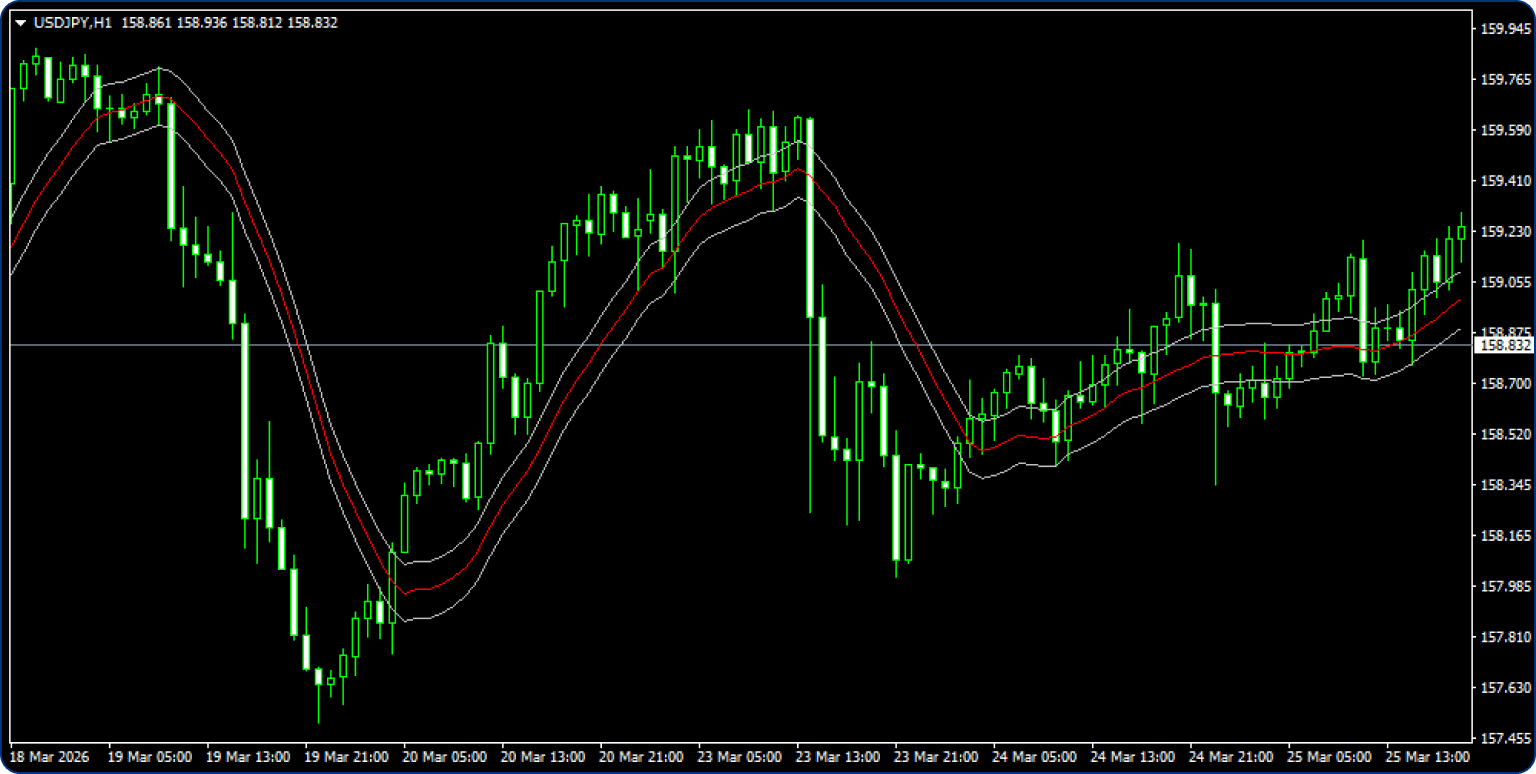Click the 157.455 label on price axis
The height and width of the screenshot is (774, 1536).
1504,738
